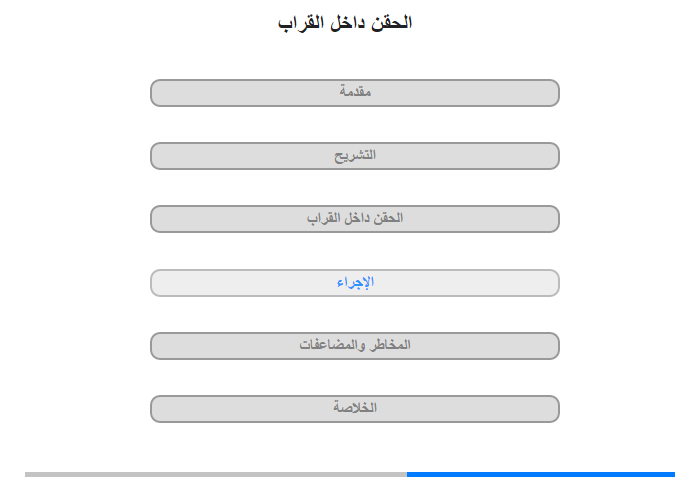Select the blue الإجراء link text

(x=355, y=282)
